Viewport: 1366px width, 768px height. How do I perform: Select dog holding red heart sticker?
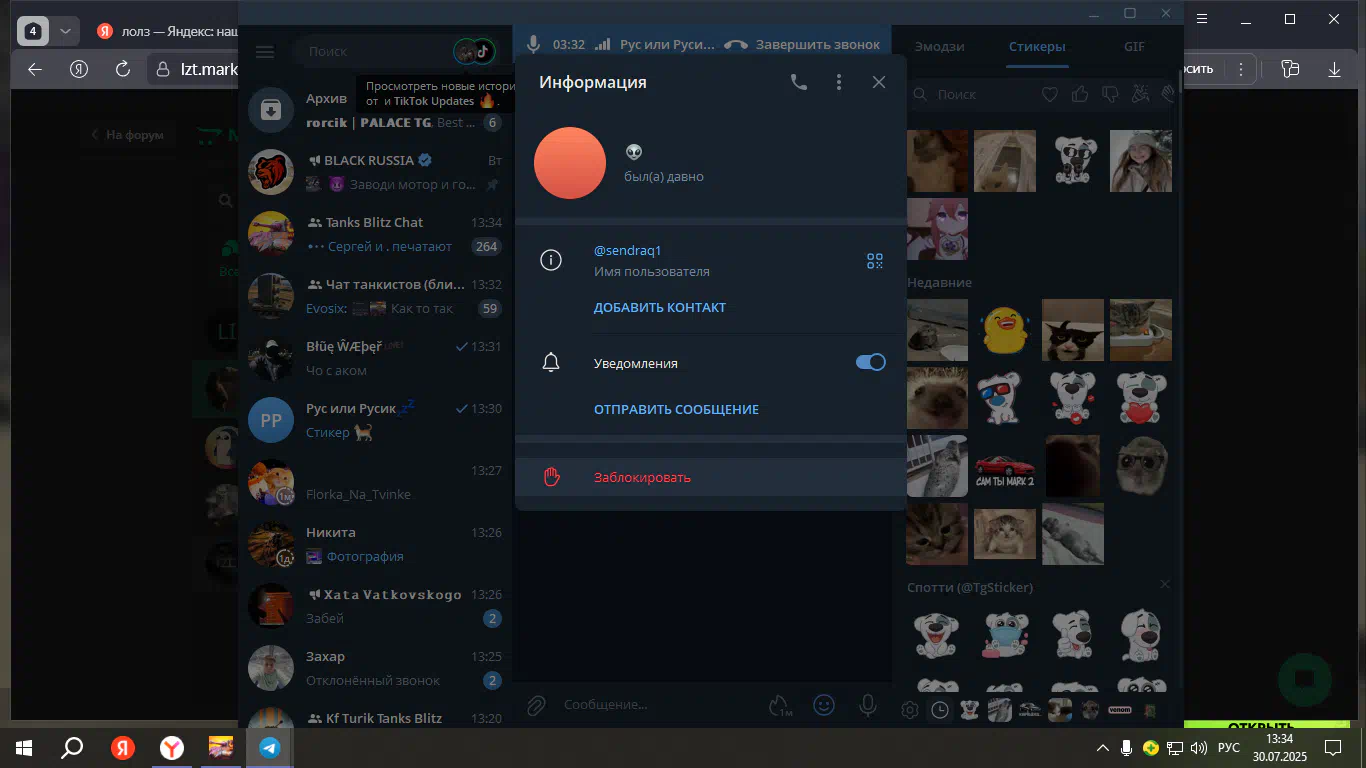1141,398
